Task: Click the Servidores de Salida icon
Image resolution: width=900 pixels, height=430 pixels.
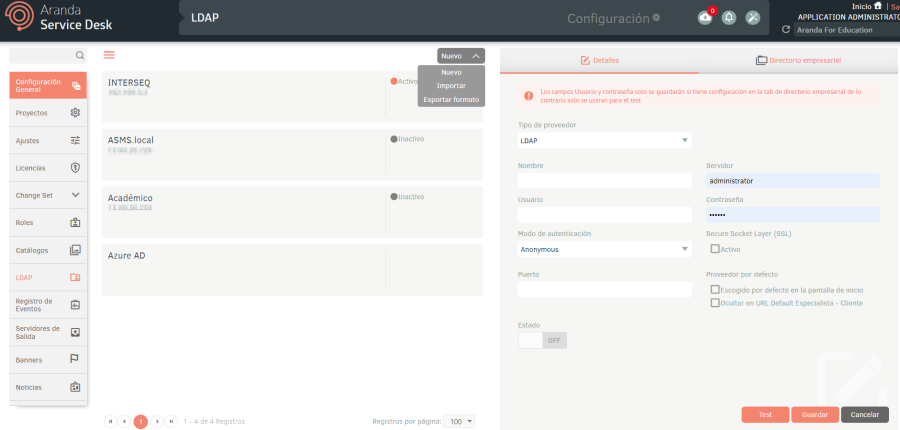Action: [x=75, y=332]
